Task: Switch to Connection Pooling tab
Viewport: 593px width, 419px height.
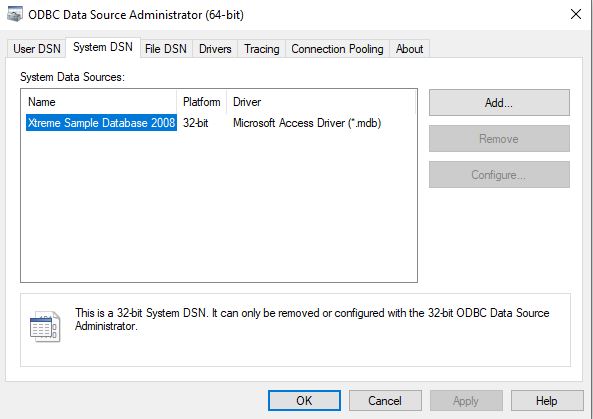Action: pos(337,49)
